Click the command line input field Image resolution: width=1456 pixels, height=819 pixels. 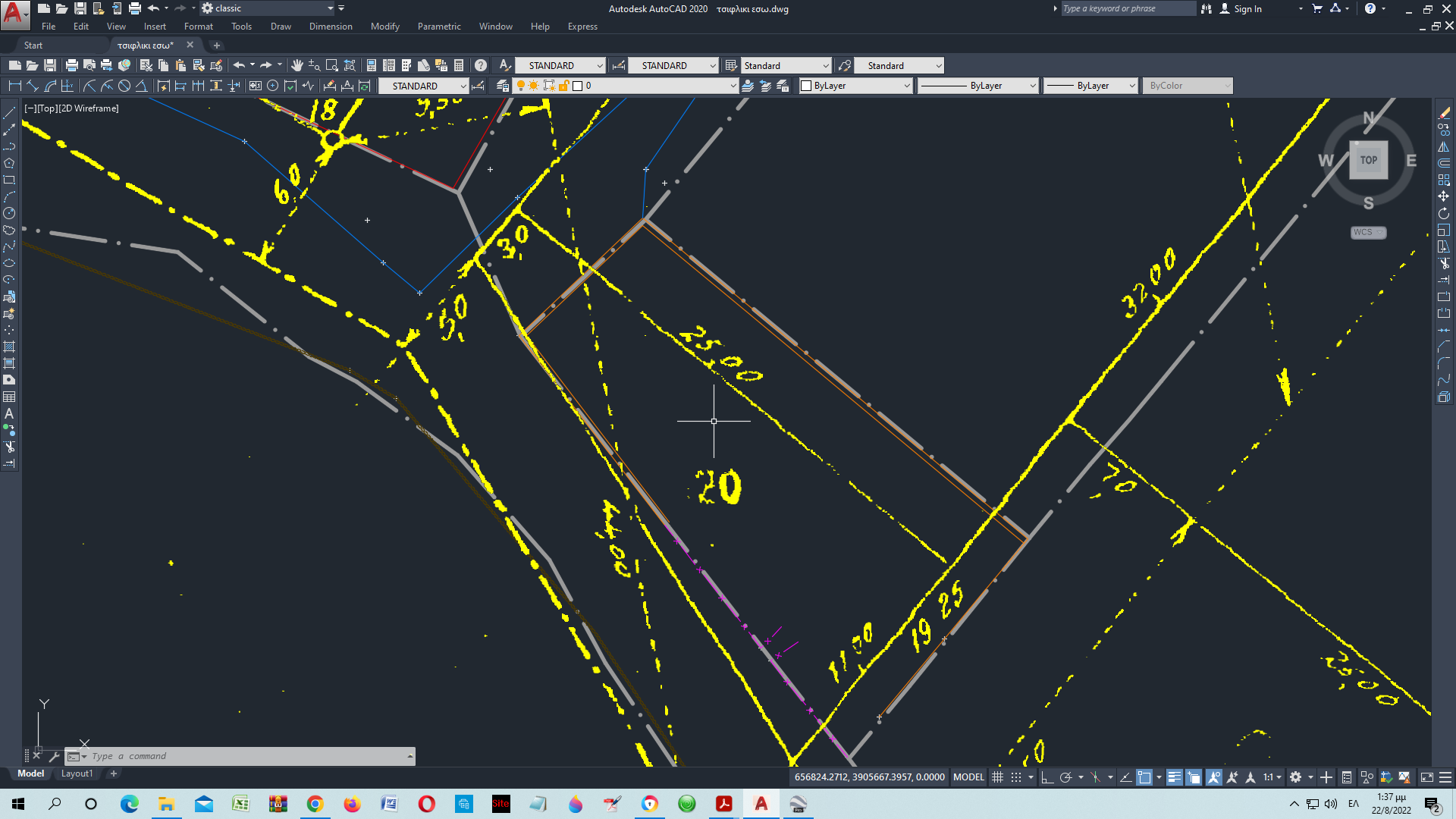(243, 756)
